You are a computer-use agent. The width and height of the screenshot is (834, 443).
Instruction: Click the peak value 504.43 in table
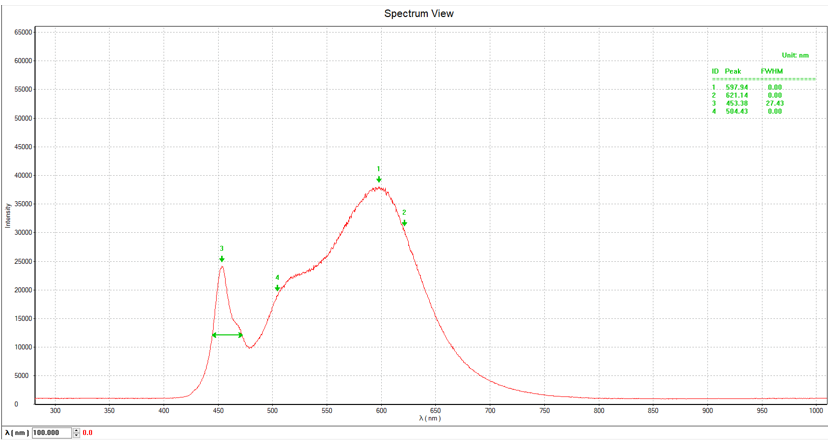pyautogui.click(x=737, y=111)
